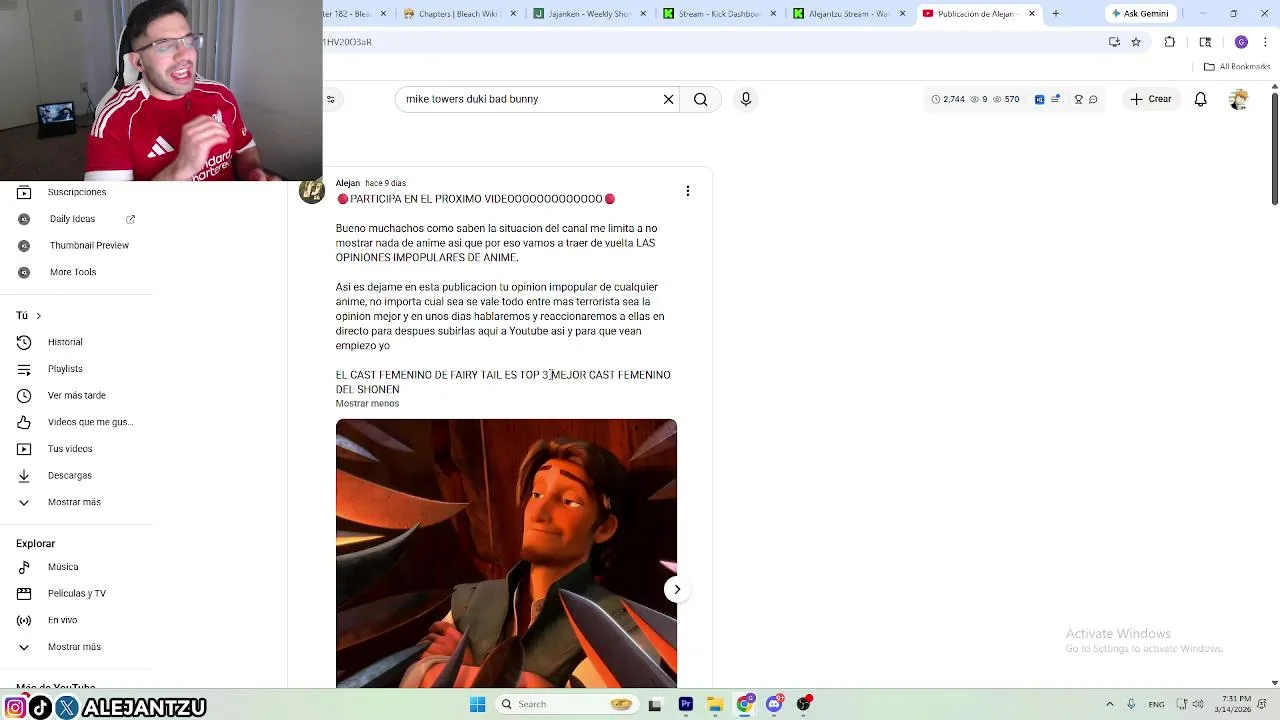Click the blue extension badge icon
The width and height of the screenshot is (1280, 720).
click(1039, 99)
